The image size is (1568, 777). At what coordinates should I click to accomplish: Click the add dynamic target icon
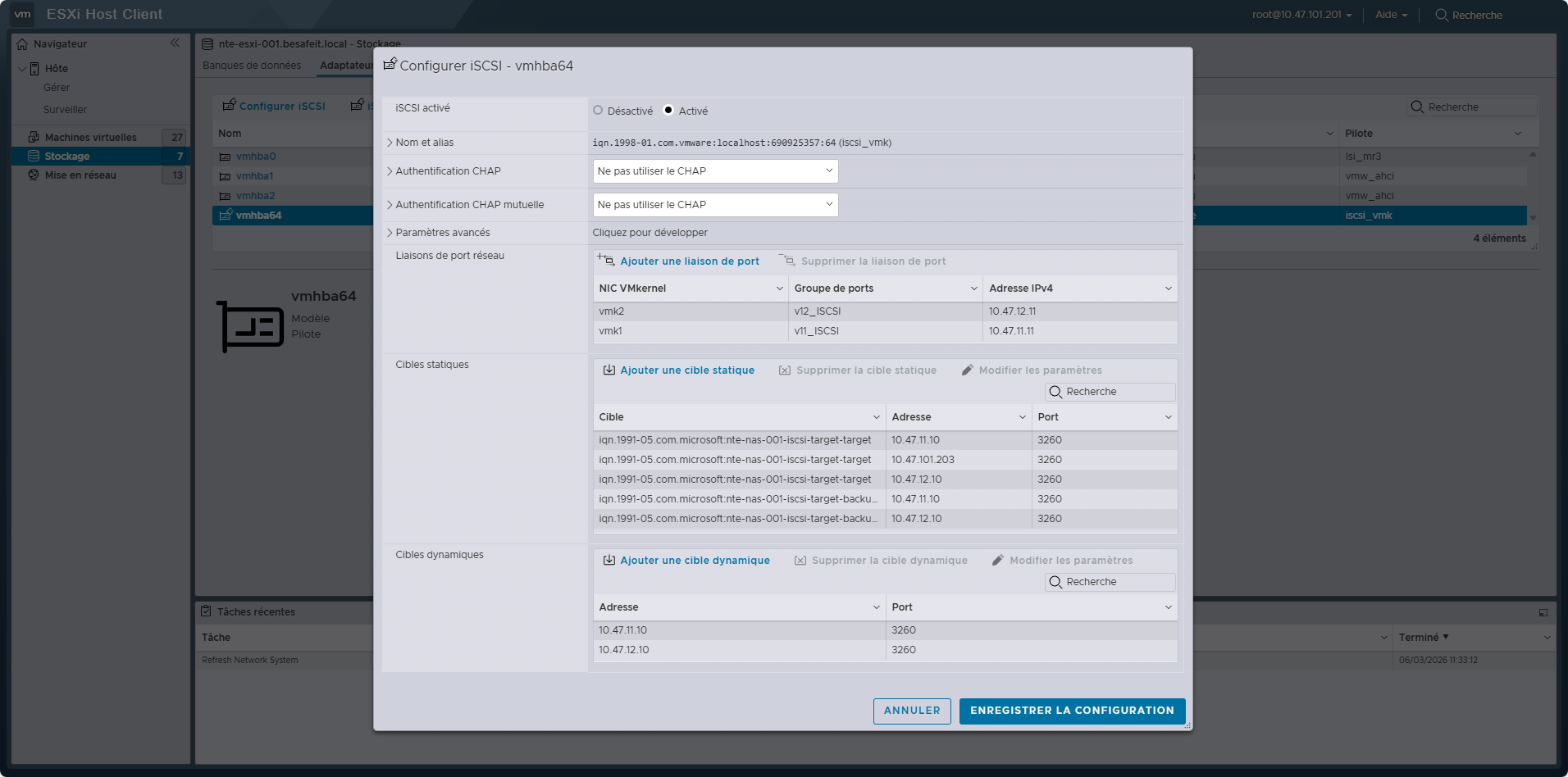tap(609, 560)
